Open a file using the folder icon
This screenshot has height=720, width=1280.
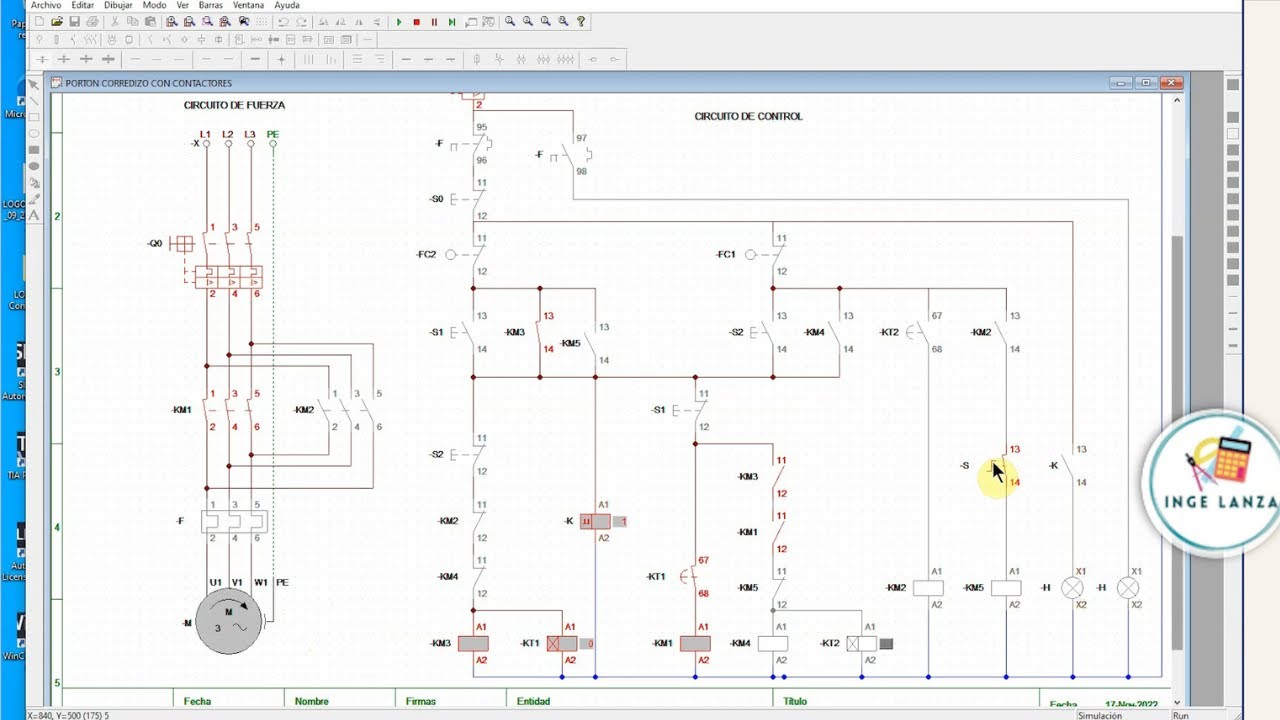click(x=57, y=21)
